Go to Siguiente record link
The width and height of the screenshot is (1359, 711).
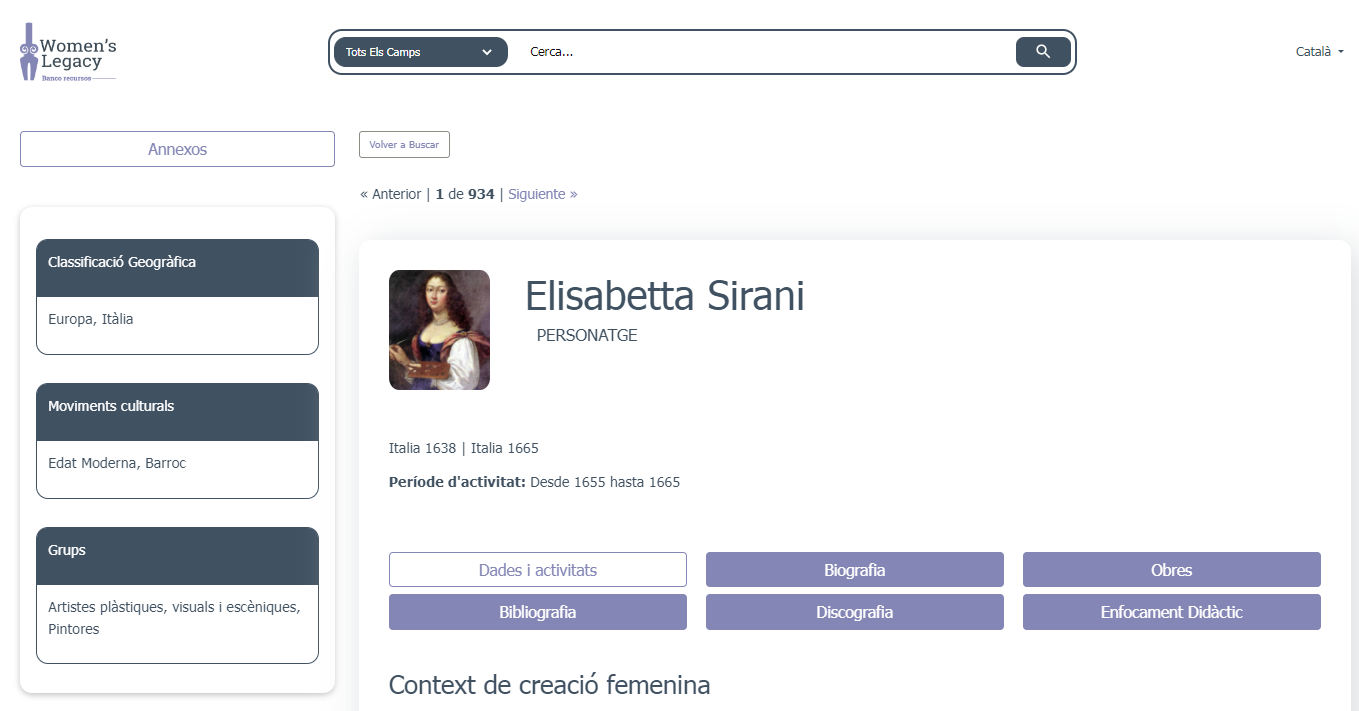tap(542, 194)
